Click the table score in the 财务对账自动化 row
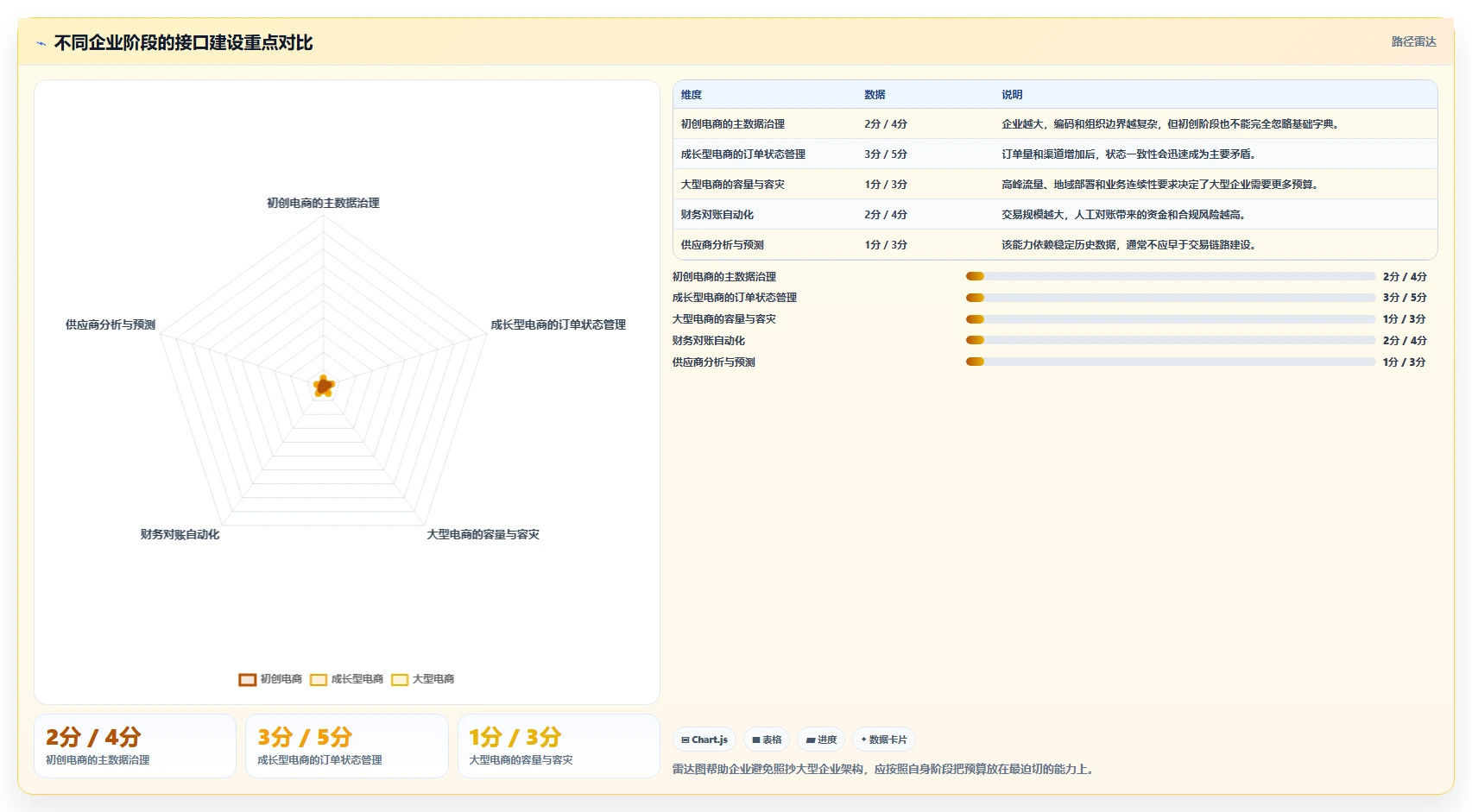 [x=886, y=215]
